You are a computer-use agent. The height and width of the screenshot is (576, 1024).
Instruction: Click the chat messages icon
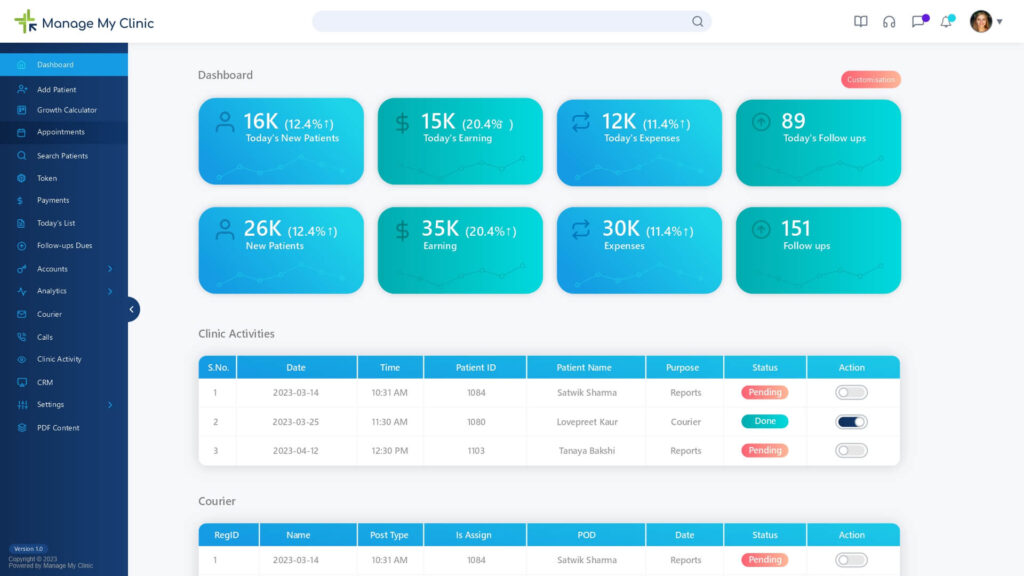[x=917, y=21]
